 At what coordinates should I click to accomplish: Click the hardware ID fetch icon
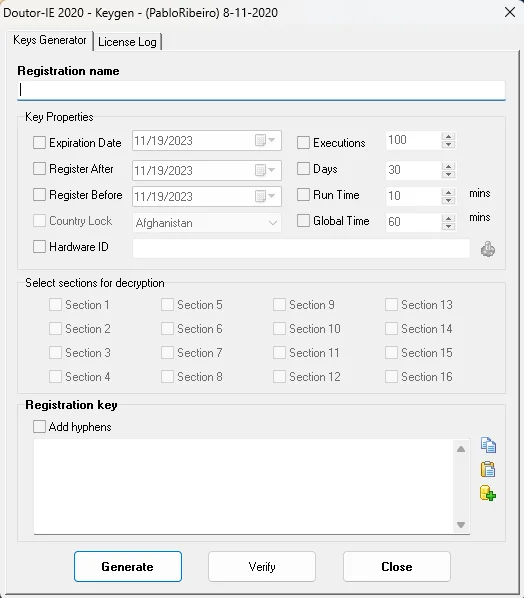(488, 249)
